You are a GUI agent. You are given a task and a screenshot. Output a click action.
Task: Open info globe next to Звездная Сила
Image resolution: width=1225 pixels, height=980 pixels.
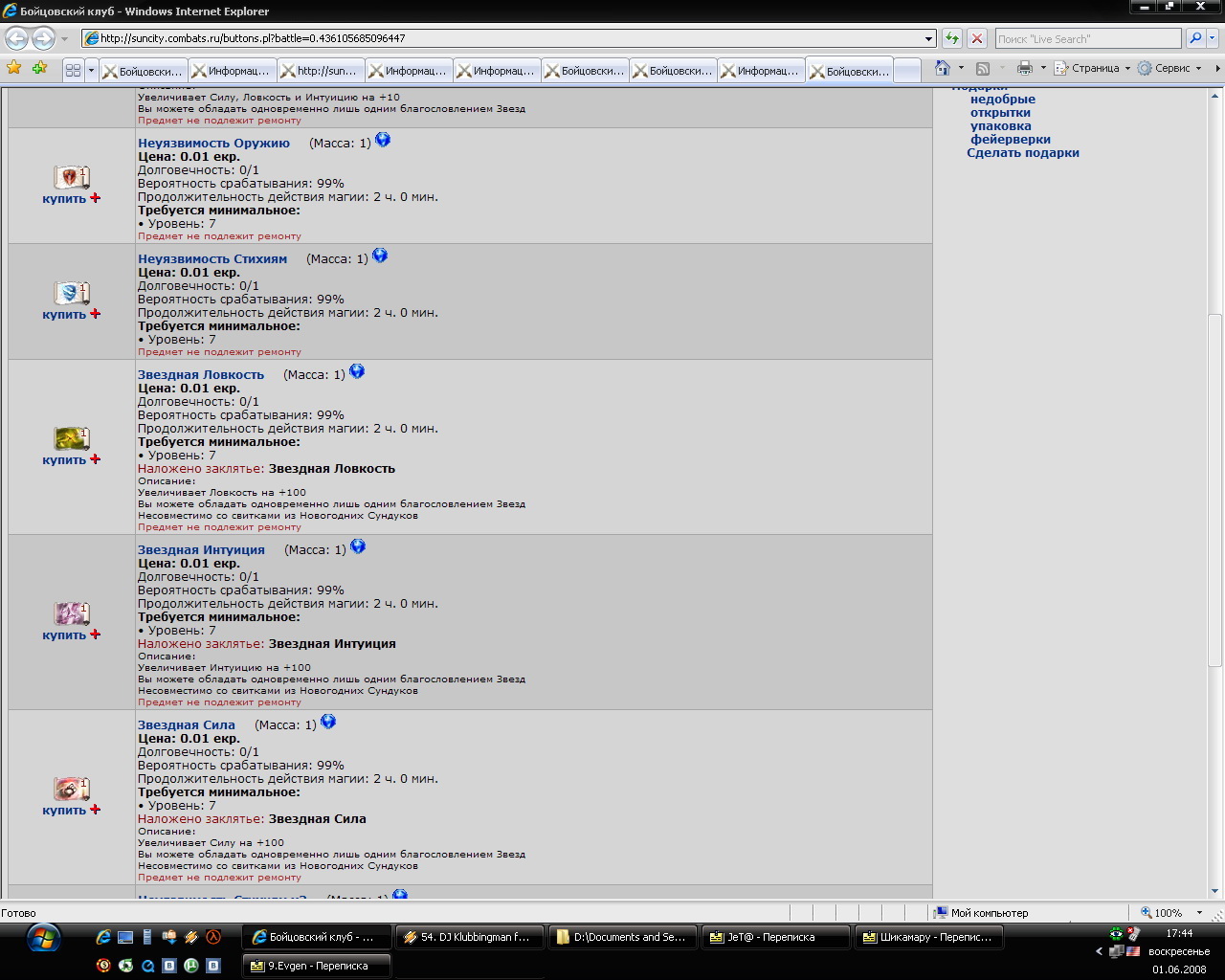pos(328,722)
